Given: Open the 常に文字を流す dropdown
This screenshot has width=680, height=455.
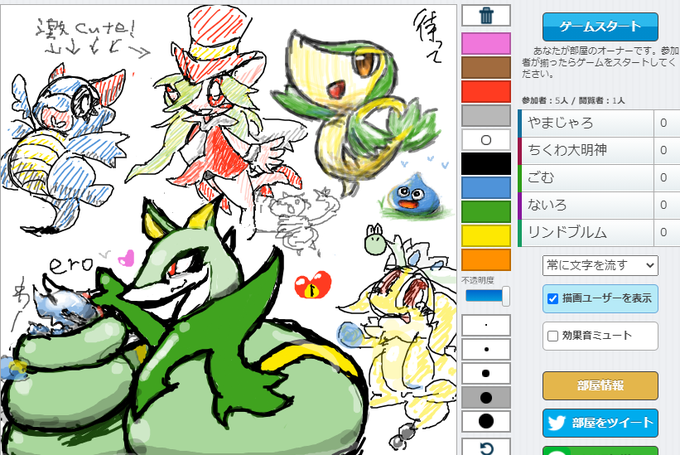Looking at the screenshot, I should 600,265.
